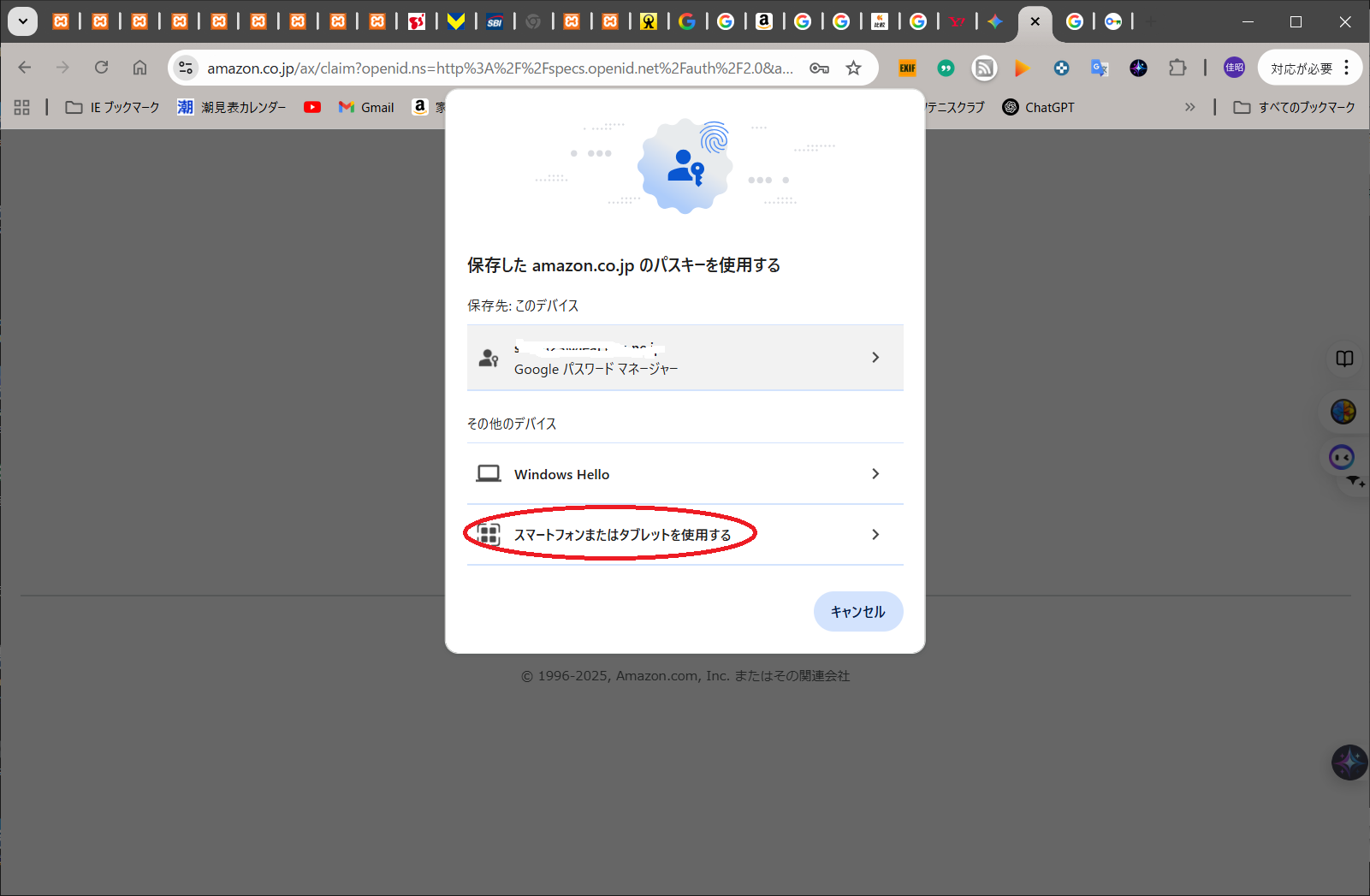1370x896 pixels.
Task: Open the Extensions puzzle-piece menu
Action: [x=1177, y=68]
